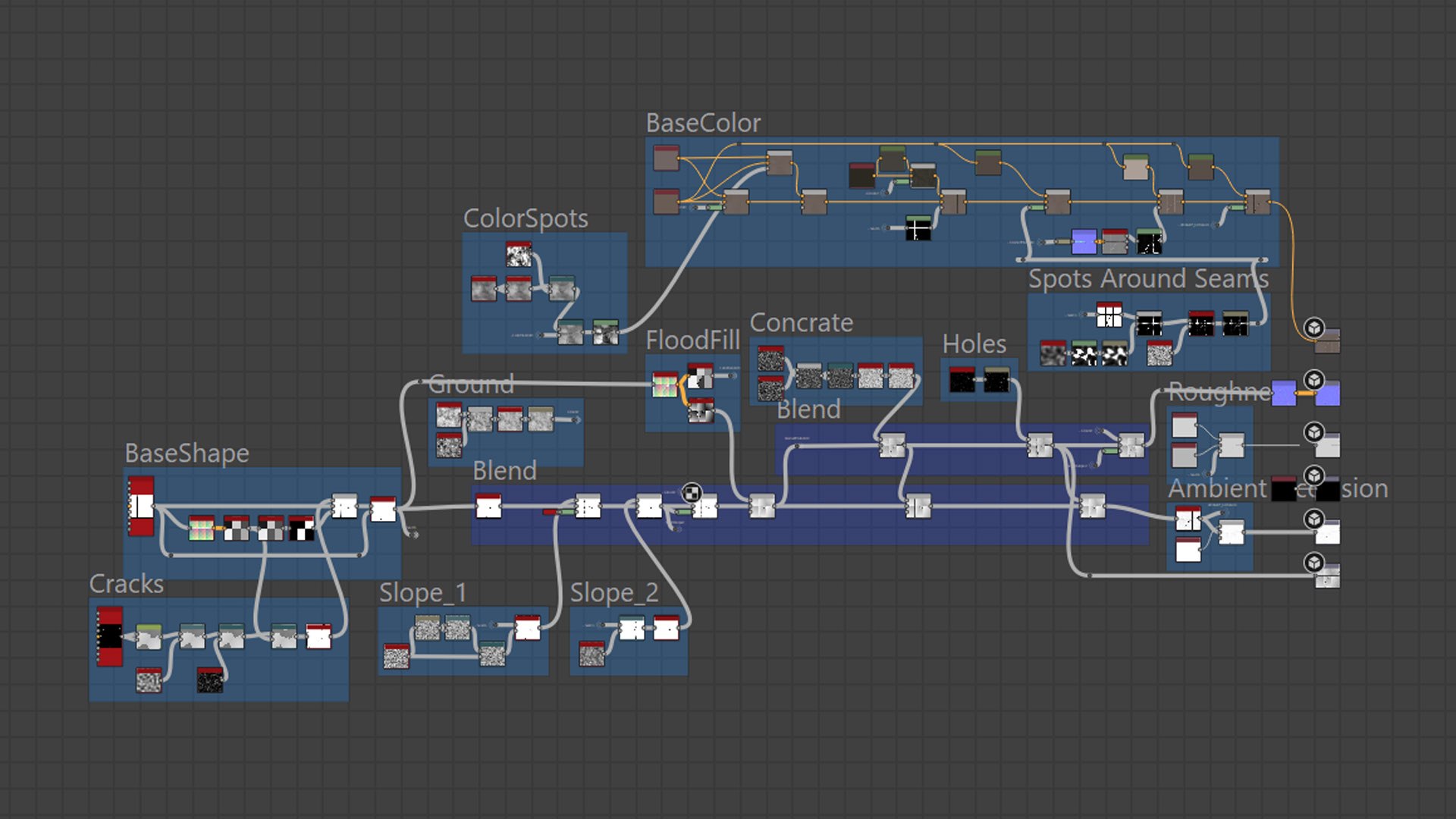Screen dimensions: 1456x819
Task: Select the dark uniform color node in BaseColor frame
Action: (862, 175)
